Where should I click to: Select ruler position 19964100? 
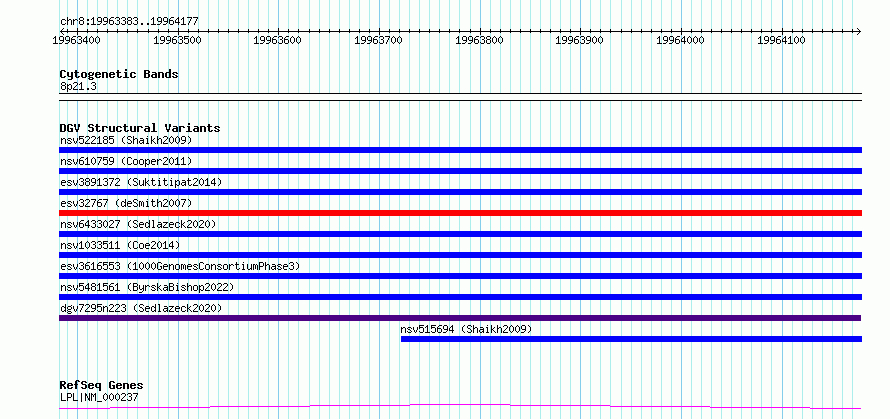(783, 40)
